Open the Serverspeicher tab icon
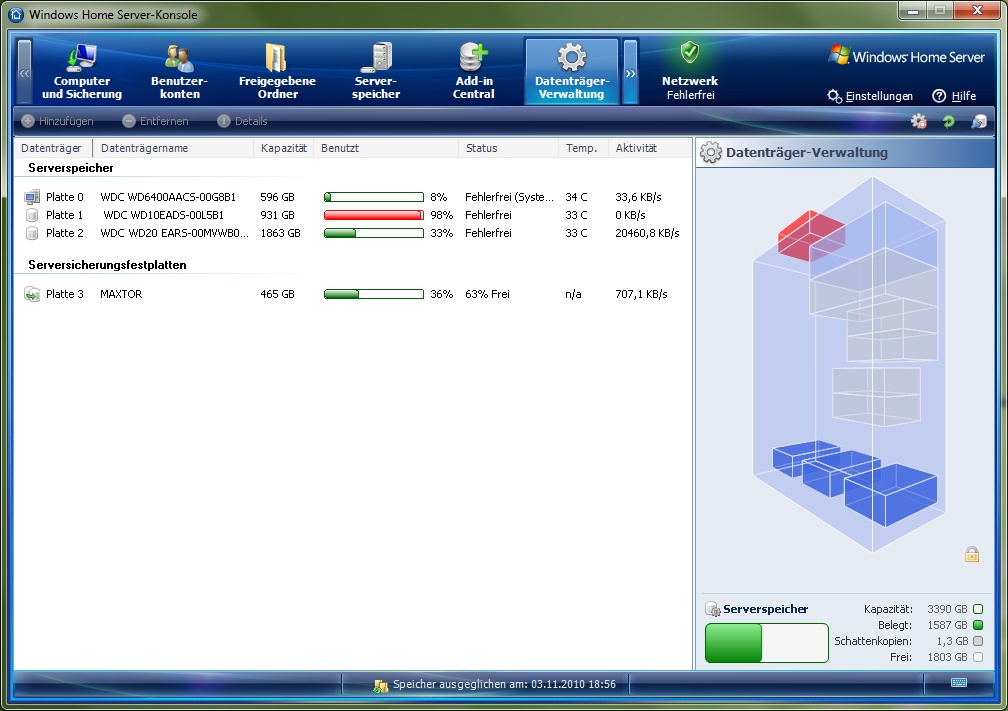 pyautogui.click(x=376, y=58)
